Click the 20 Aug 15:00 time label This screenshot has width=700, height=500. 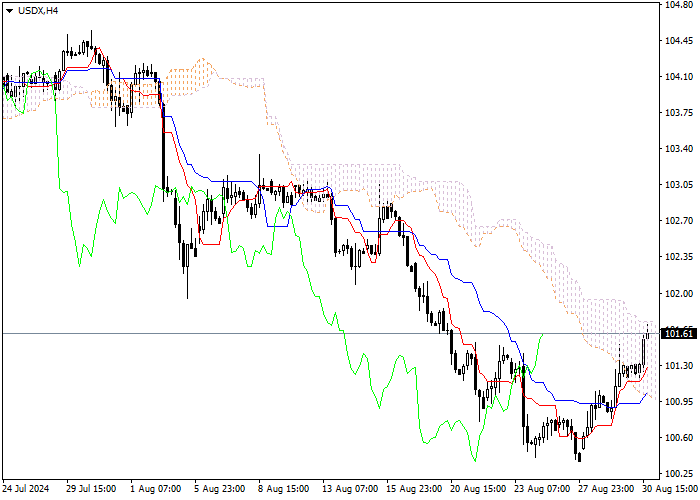(478, 489)
